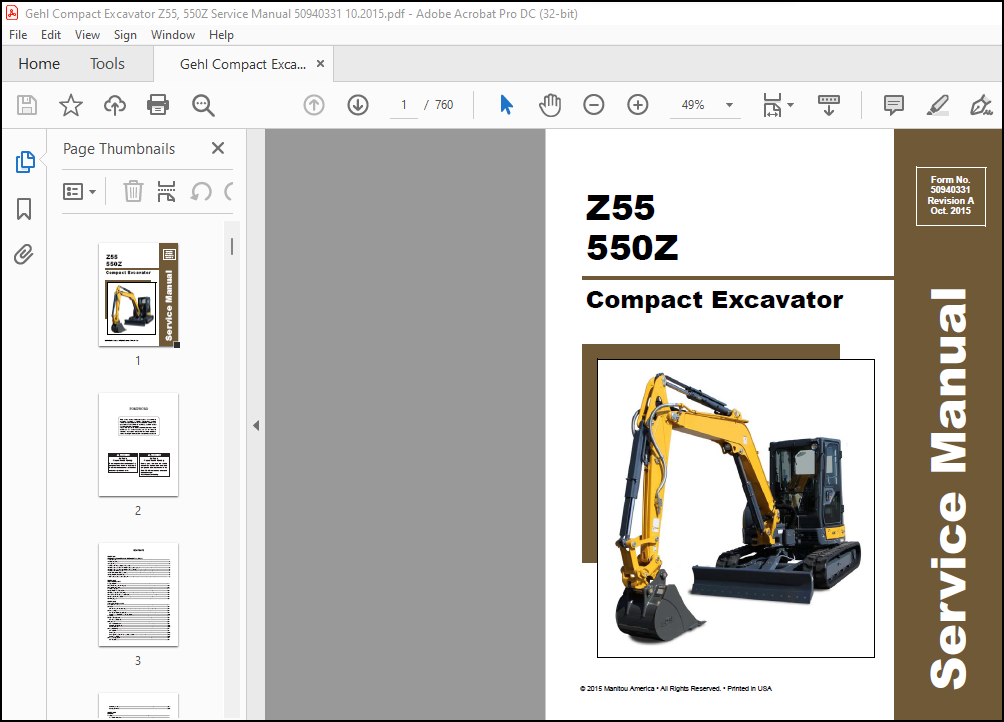This screenshot has height=722, width=1004.
Task: Click the 760 total pages label
Action: pos(444,105)
